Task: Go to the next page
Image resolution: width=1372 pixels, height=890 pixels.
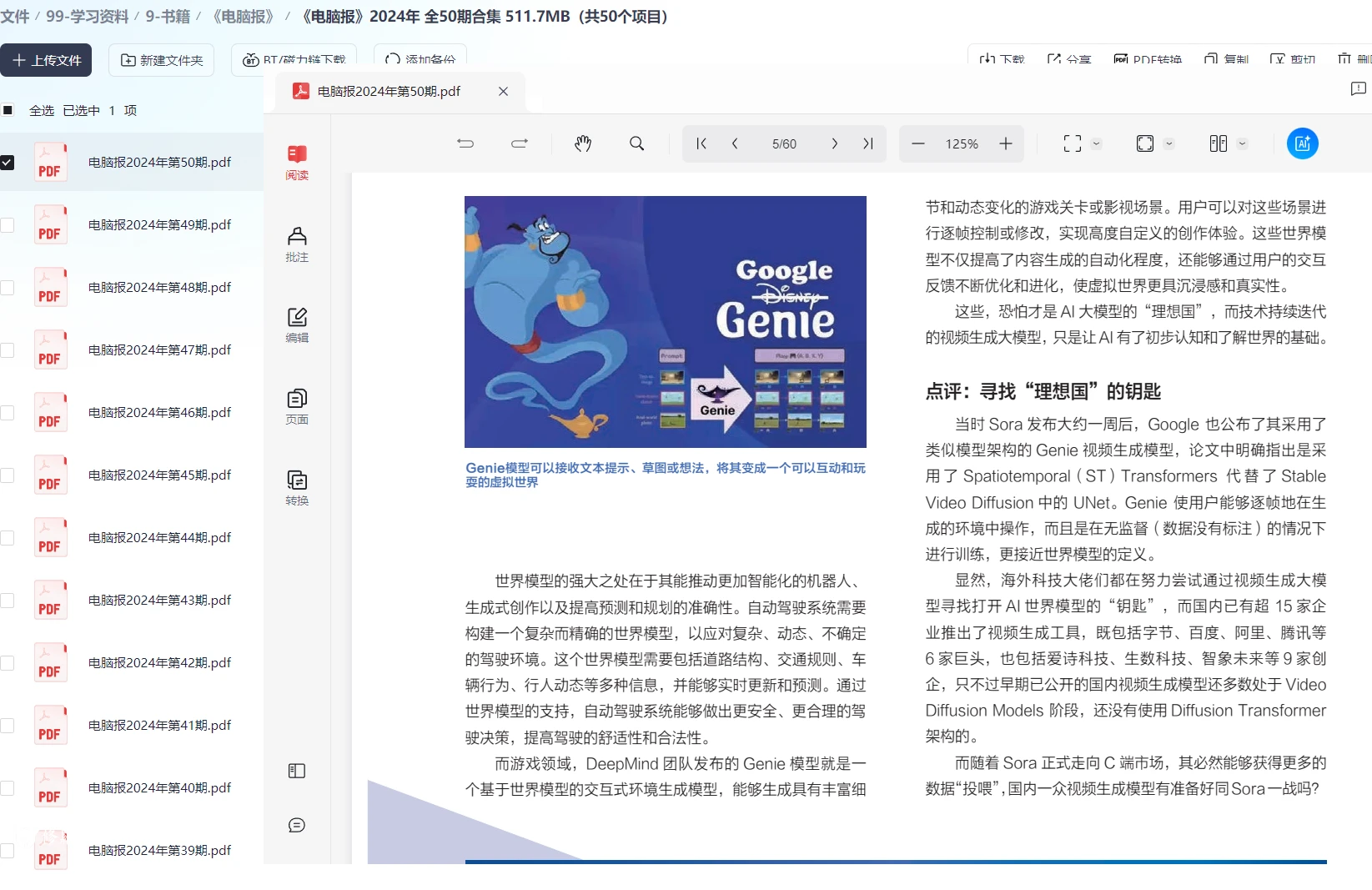Action: pyautogui.click(x=834, y=143)
